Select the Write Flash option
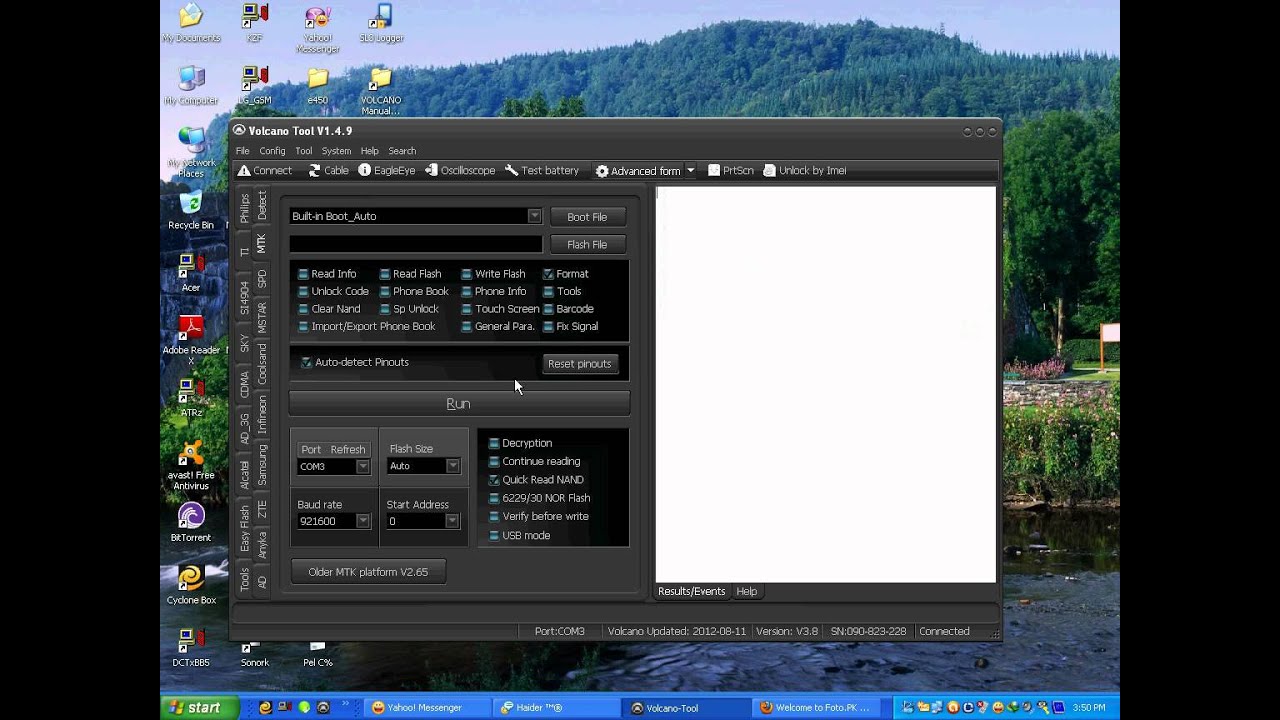The height and width of the screenshot is (720, 1280). [492, 274]
